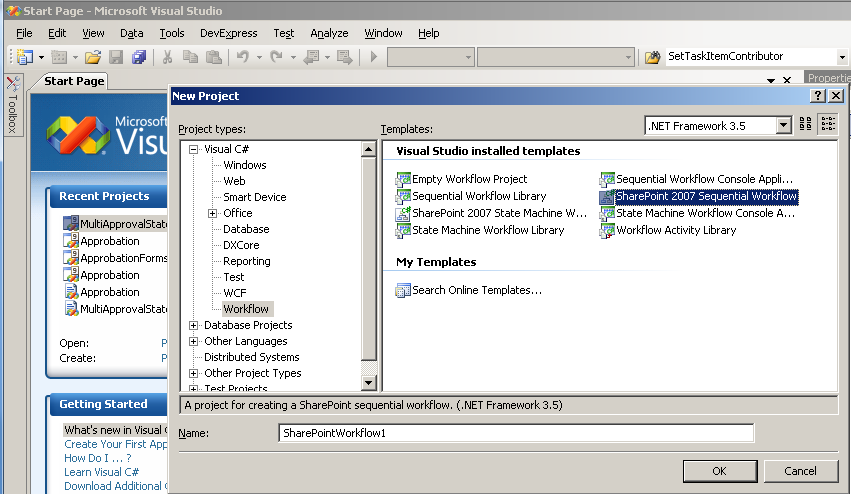Click the Undo arrow icon
This screenshot has height=494, width=851.
point(243,56)
